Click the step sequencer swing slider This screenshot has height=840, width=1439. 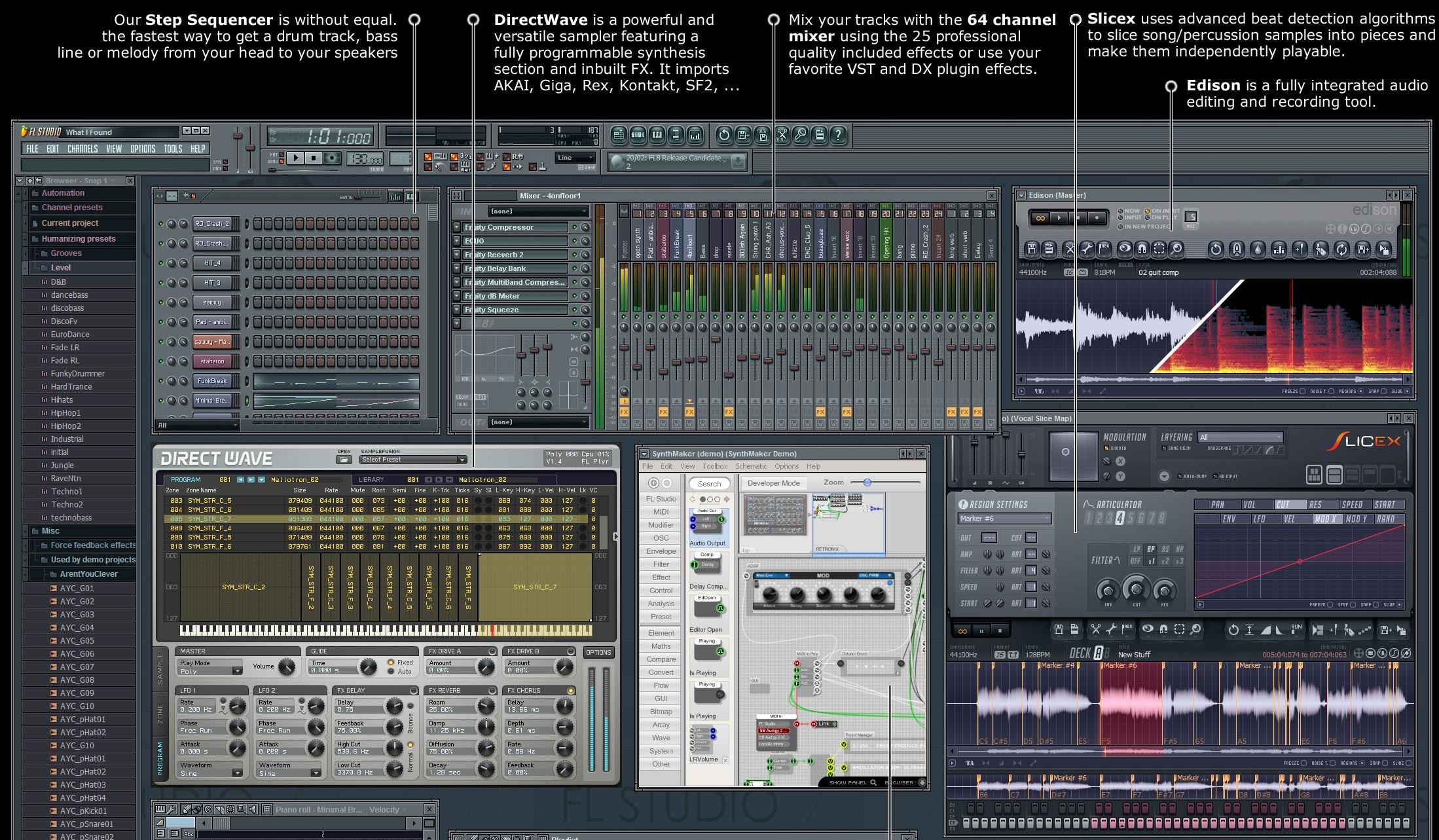[367, 198]
